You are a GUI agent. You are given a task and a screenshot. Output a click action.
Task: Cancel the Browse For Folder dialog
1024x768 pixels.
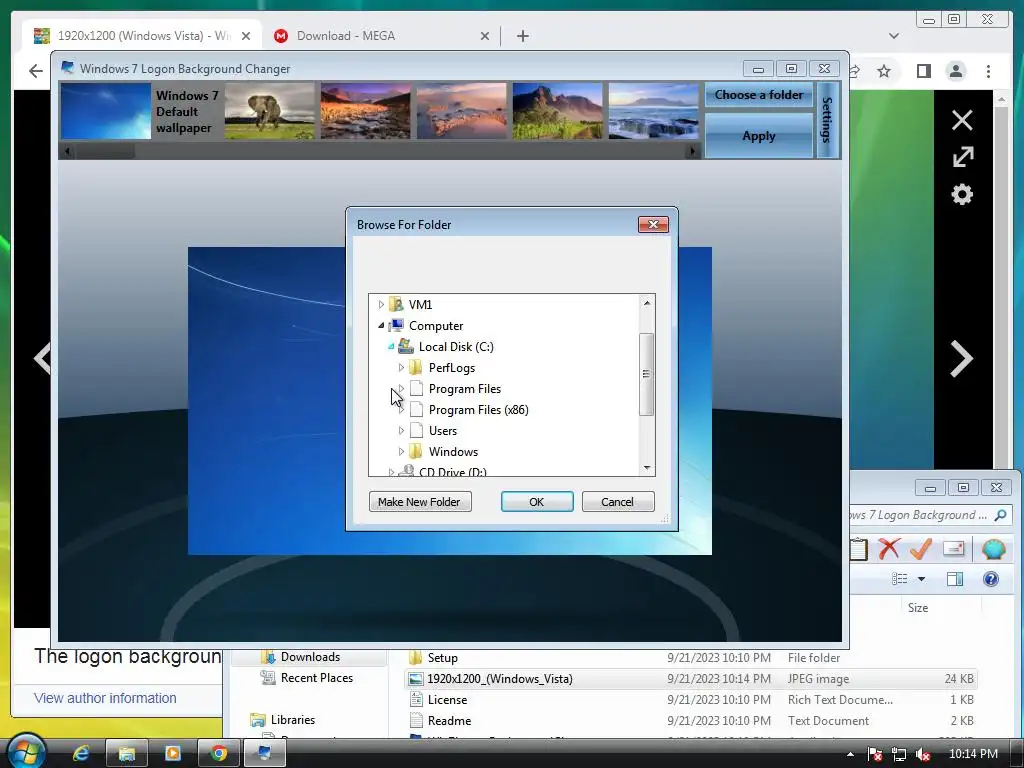618,502
